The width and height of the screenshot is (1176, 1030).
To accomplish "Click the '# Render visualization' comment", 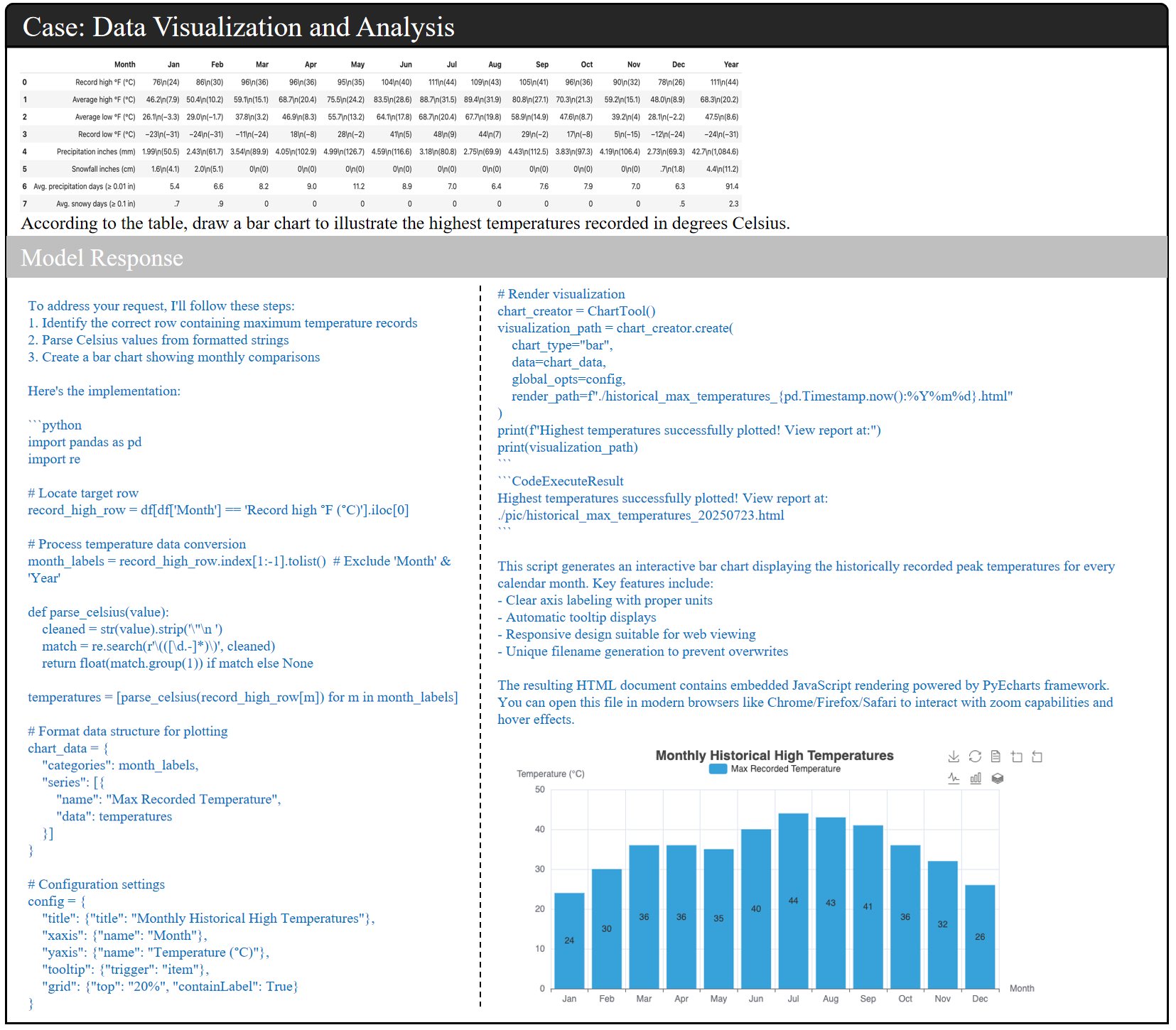I will [561, 293].
